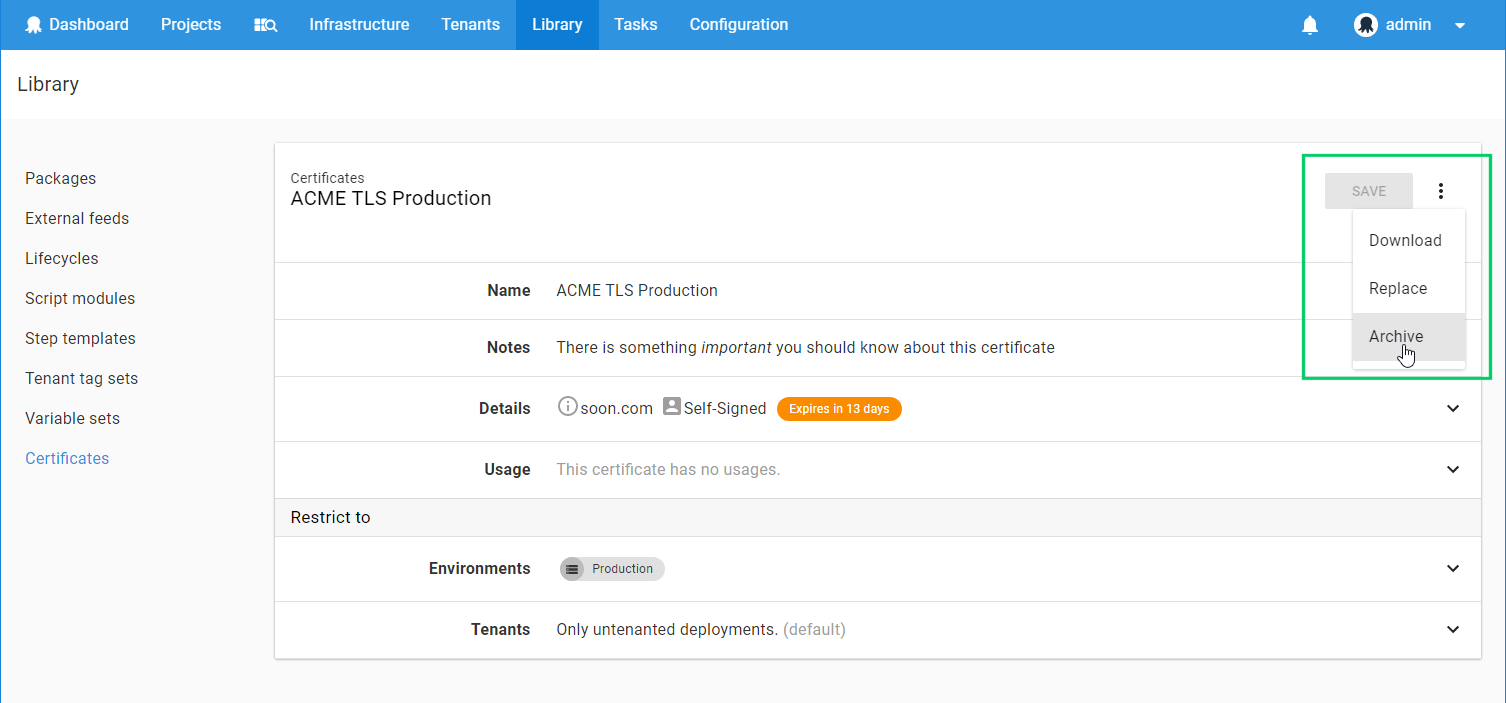Go to Variable sets in the sidebar

(72, 418)
